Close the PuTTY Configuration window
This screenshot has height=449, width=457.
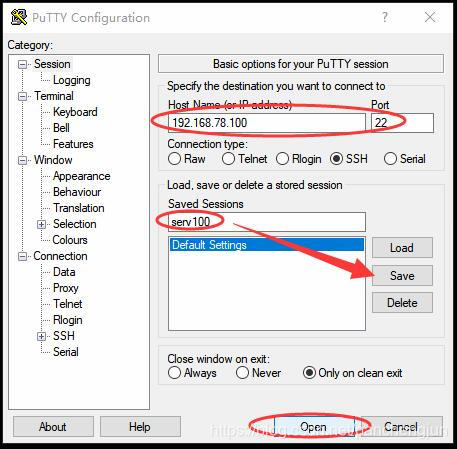click(x=430, y=17)
